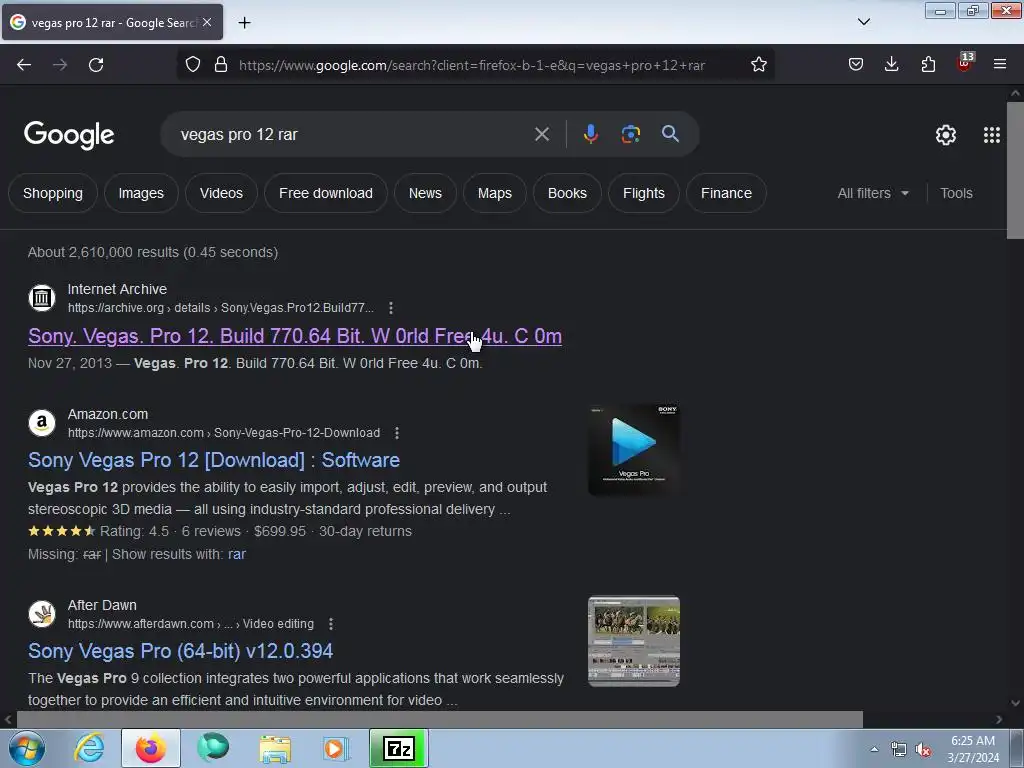1024x768 pixels.
Task: Open the taskbar clock showing 6:25 AM
Action: (x=973, y=749)
